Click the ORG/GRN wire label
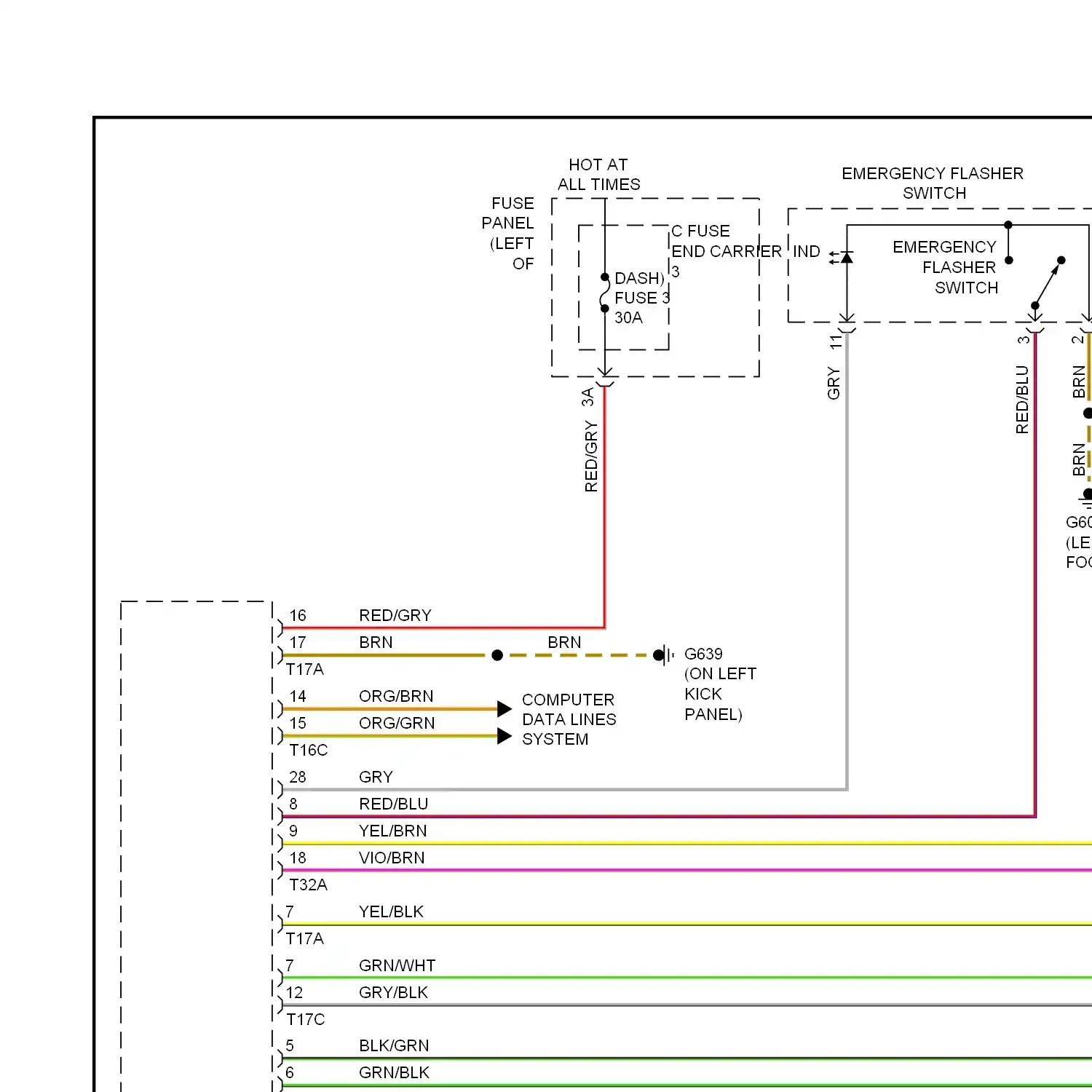 tap(397, 723)
